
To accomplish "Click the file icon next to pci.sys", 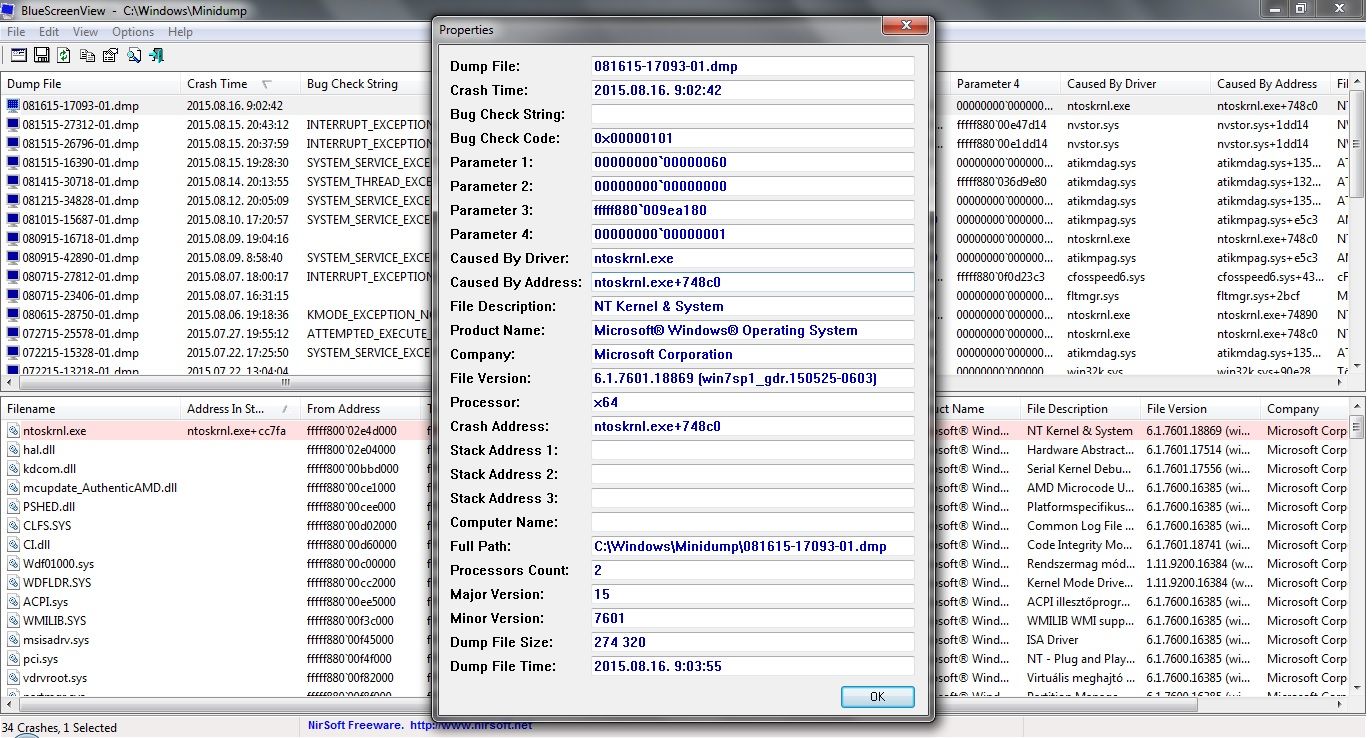I will point(13,659).
